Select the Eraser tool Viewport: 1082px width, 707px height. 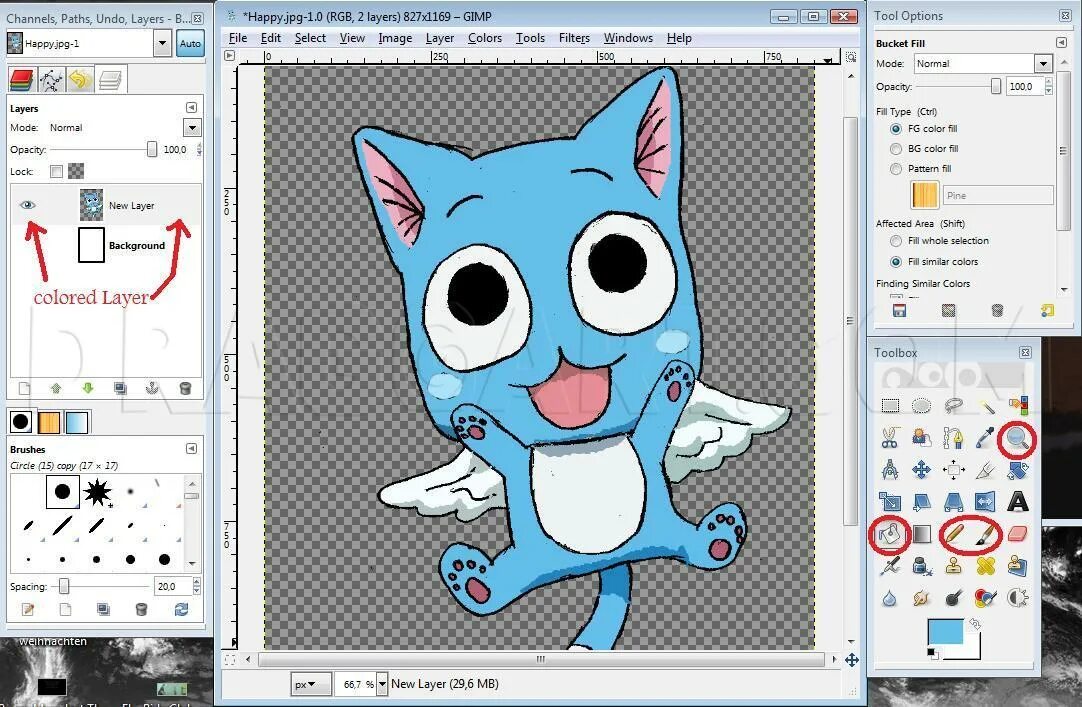coord(1019,534)
